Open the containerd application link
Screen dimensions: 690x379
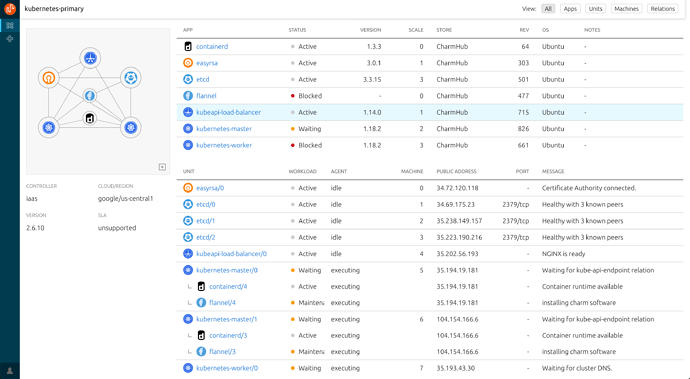[212, 46]
